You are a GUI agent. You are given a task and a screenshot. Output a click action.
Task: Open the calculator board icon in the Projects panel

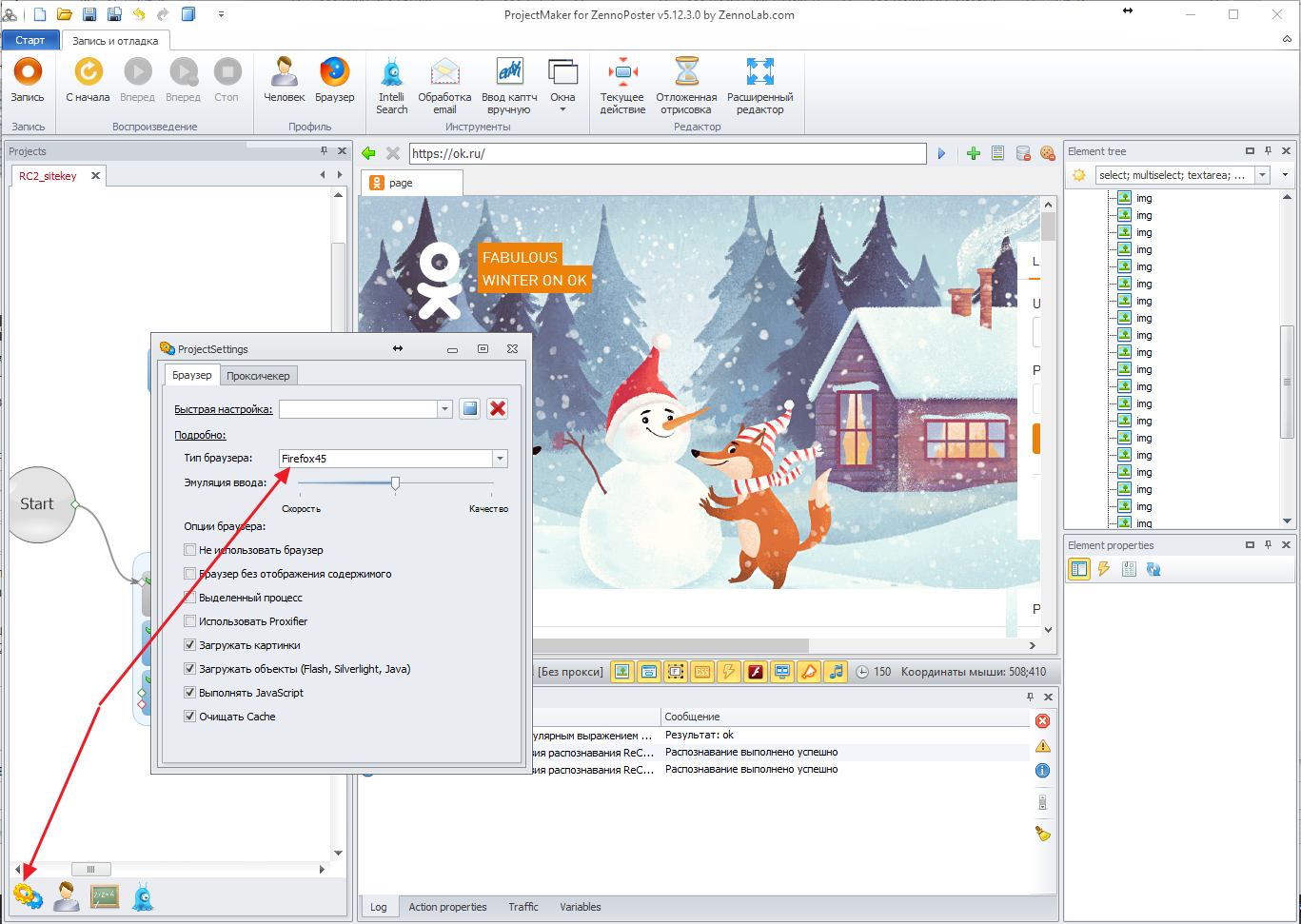tap(105, 895)
